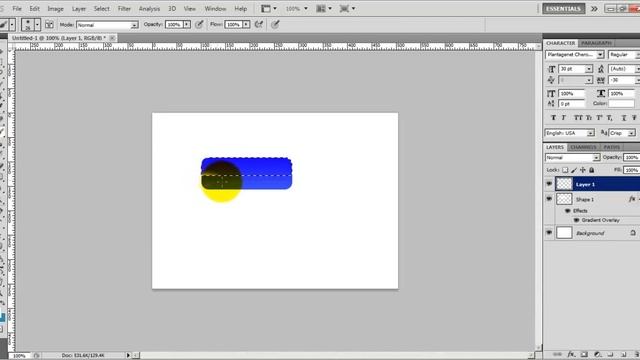Screen dimensions: 640x360
Task: Toggle the Brush panel icon in the options bar
Action: 49,25
